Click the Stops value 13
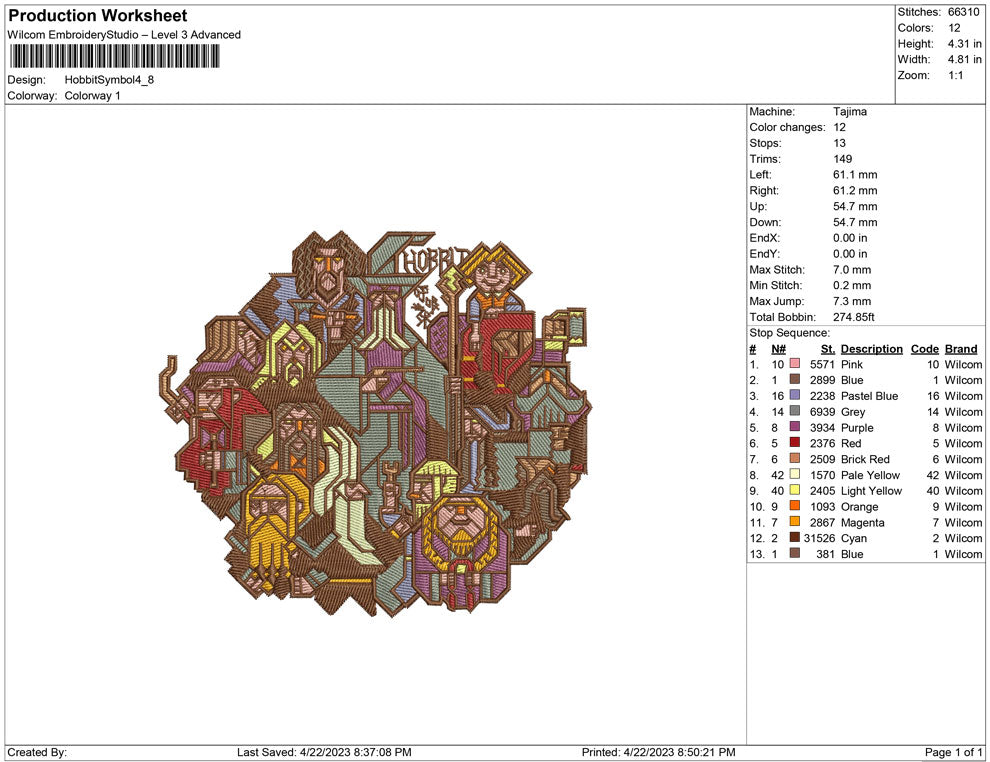Viewport: 990px width, 762px height. tap(839, 143)
